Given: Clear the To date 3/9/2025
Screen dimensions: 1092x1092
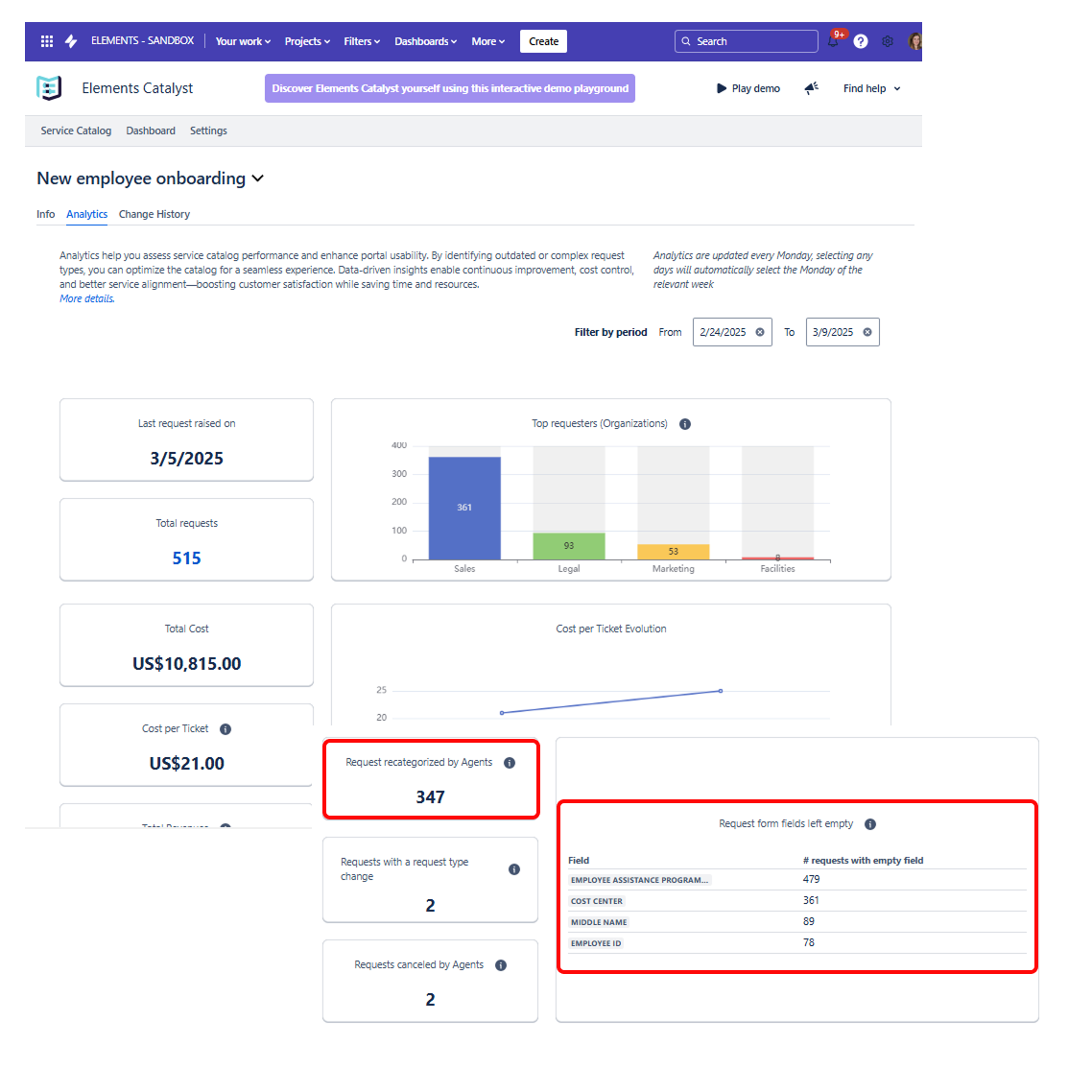Looking at the screenshot, I should click(x=867, y=332).
